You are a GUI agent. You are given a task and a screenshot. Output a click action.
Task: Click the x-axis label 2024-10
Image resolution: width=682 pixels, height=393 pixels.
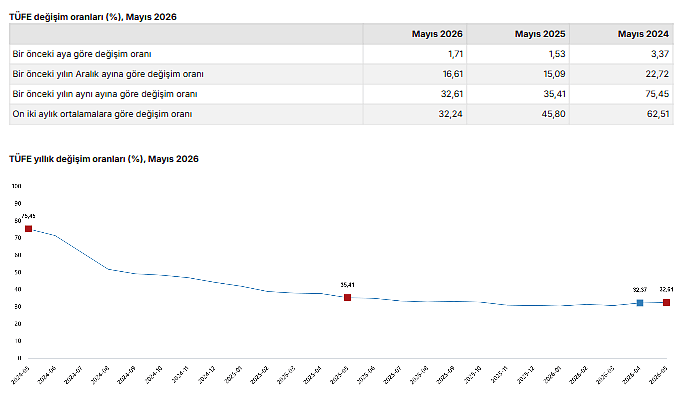pyautogui.click(x=153, y=375)
